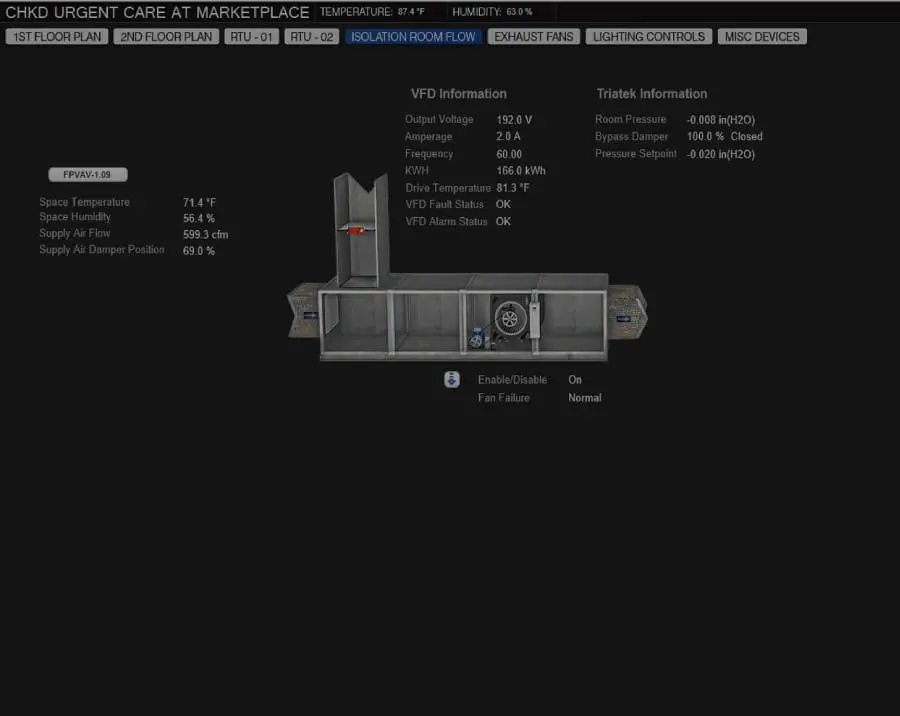This screenshot has height=716, width=900.
Task: Toggle the Enable/Disable On value
Action: pyautogui.click(x=575, y=380)
